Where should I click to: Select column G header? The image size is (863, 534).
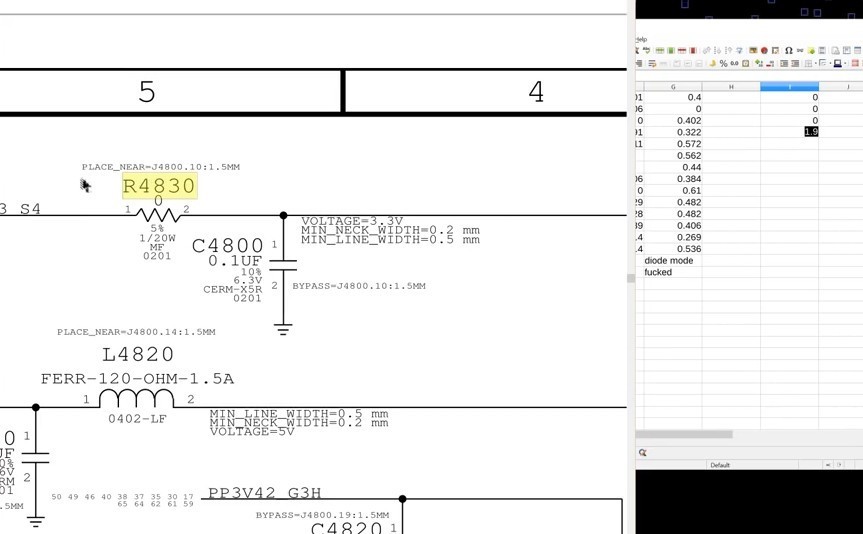coord(673,86)
